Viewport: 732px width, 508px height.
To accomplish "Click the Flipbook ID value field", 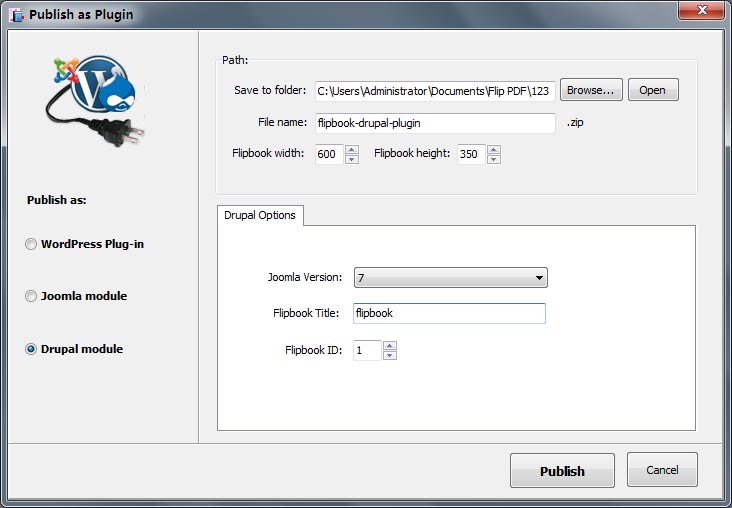I will click(x=367, y=350).
